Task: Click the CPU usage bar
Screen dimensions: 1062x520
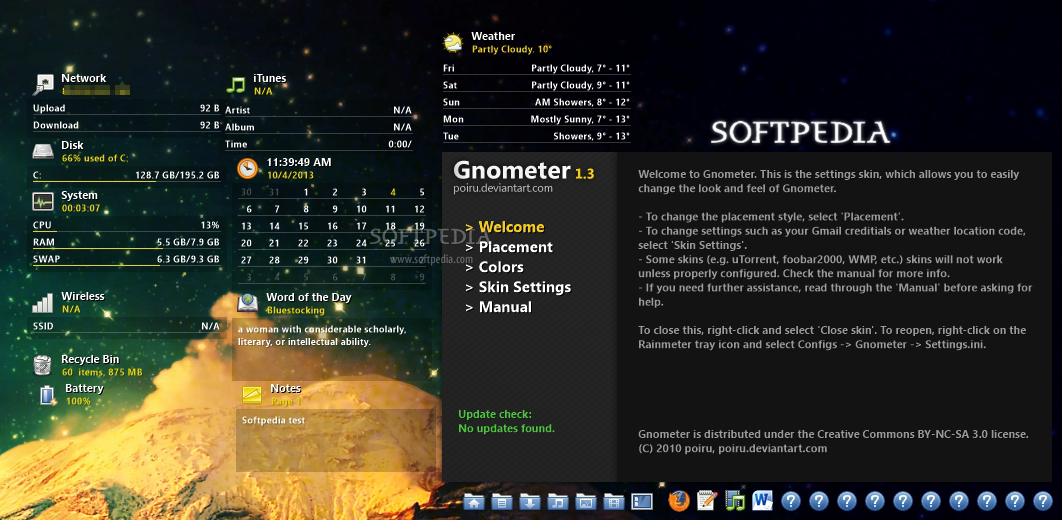Action: tap(126, 232)
